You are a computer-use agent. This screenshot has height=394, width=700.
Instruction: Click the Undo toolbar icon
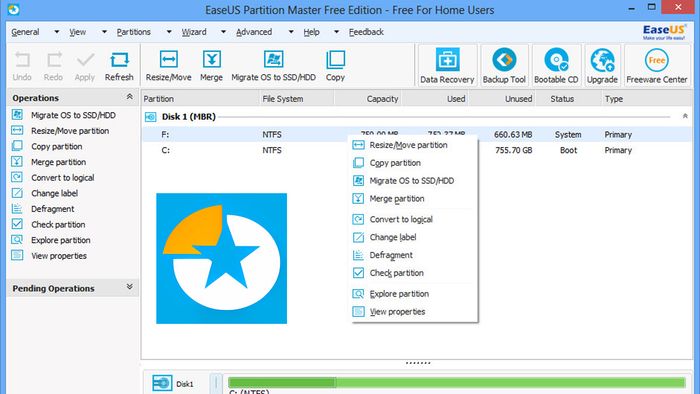point(22,60)
